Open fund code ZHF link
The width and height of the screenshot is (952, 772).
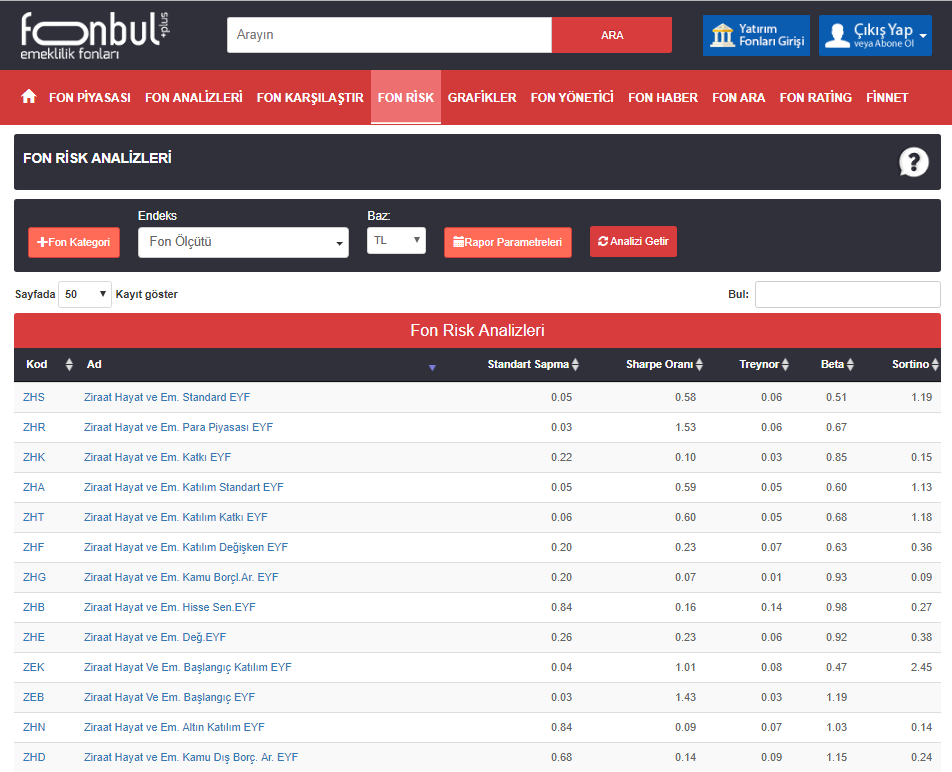pyautogui.click(x=33, y=547)
